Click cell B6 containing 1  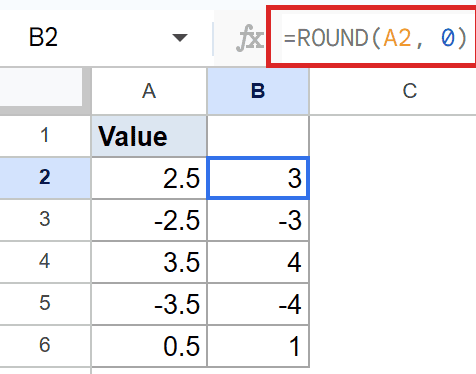point(258,346)
